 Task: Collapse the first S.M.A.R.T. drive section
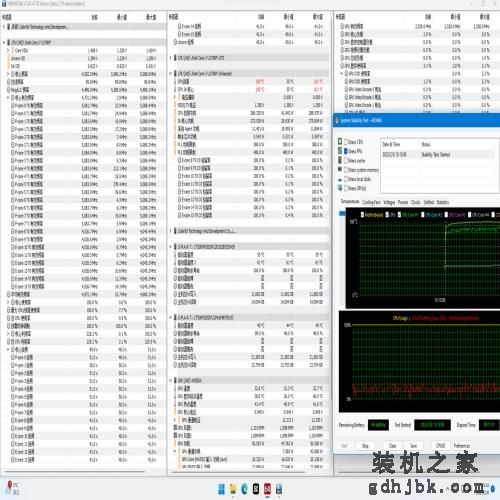171,247
